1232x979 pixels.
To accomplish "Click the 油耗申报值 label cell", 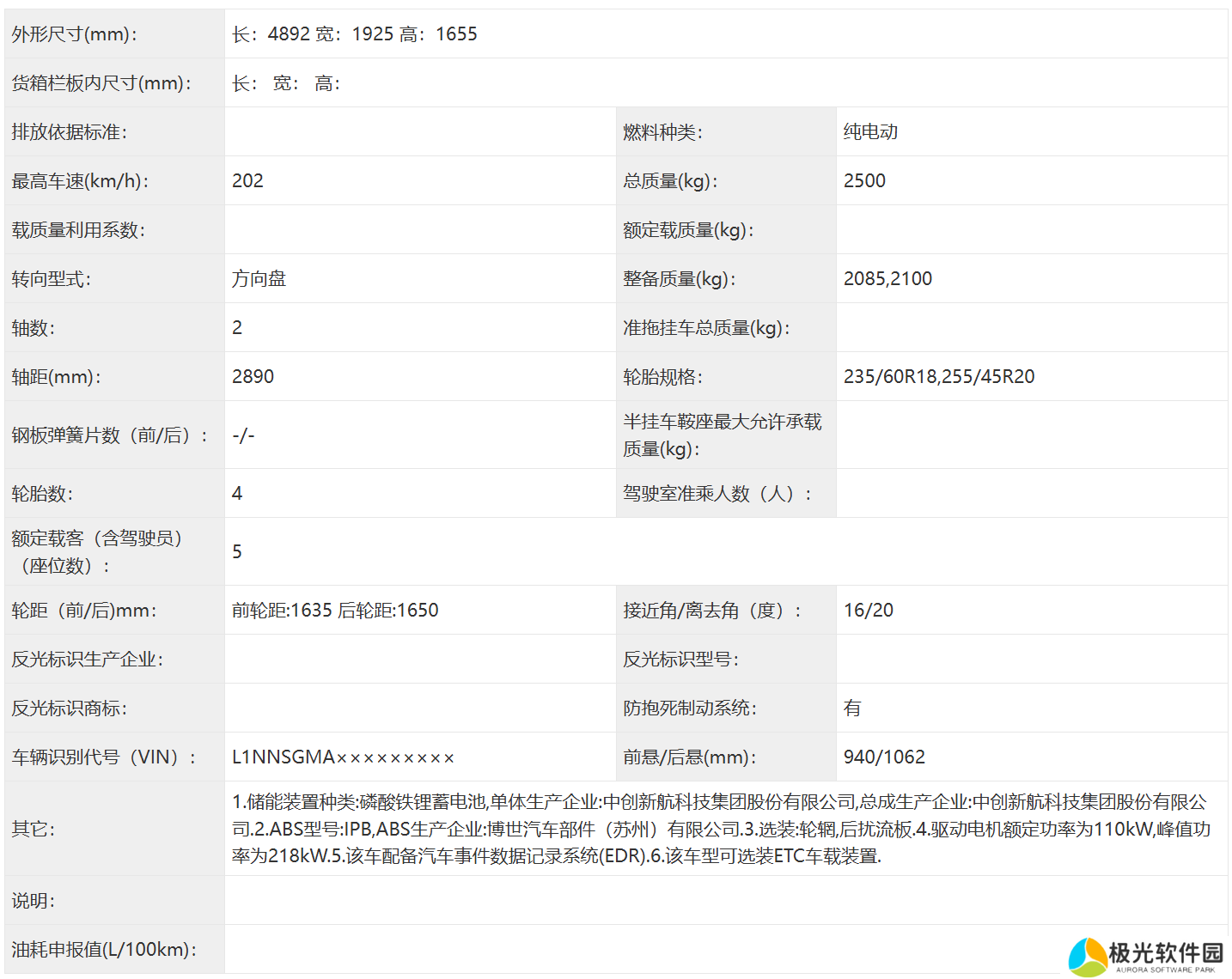I will point(104,950).
